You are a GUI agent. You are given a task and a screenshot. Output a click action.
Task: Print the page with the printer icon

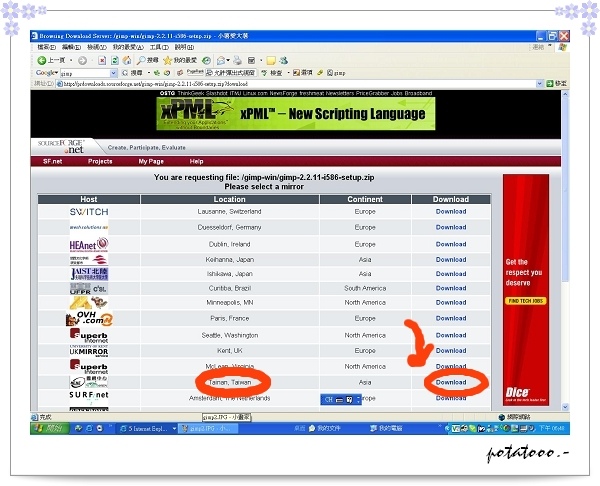tap(238, 60)
